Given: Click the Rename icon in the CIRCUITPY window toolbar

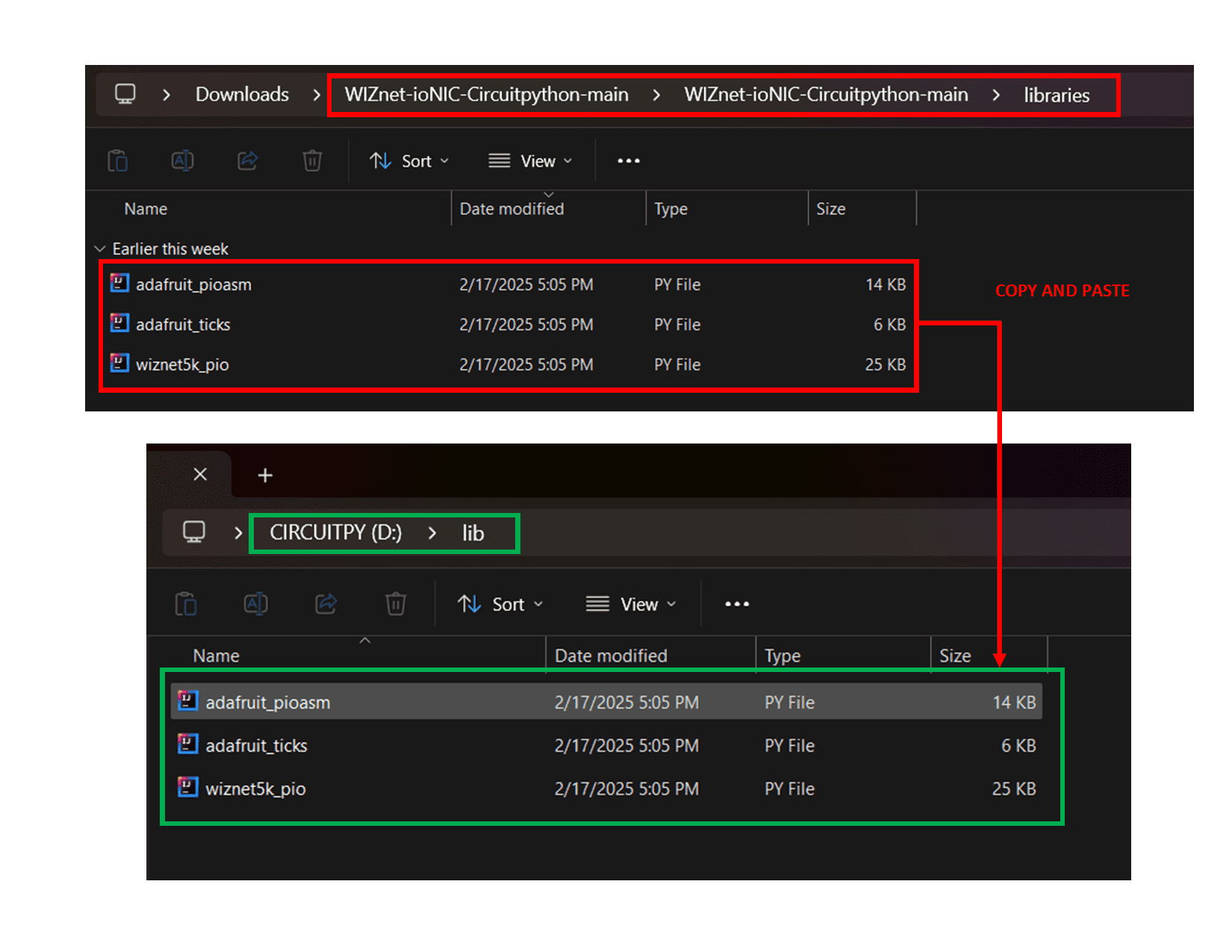Looking at the screenshot, I should click(255, 603).
